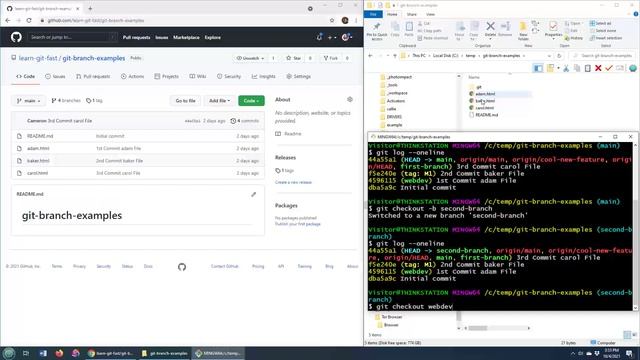Image resolution: width=640 pixels, height=360 pixels.
Task: Open the About section gear icon
Action: pyautogui.click(x=350, y=100)
